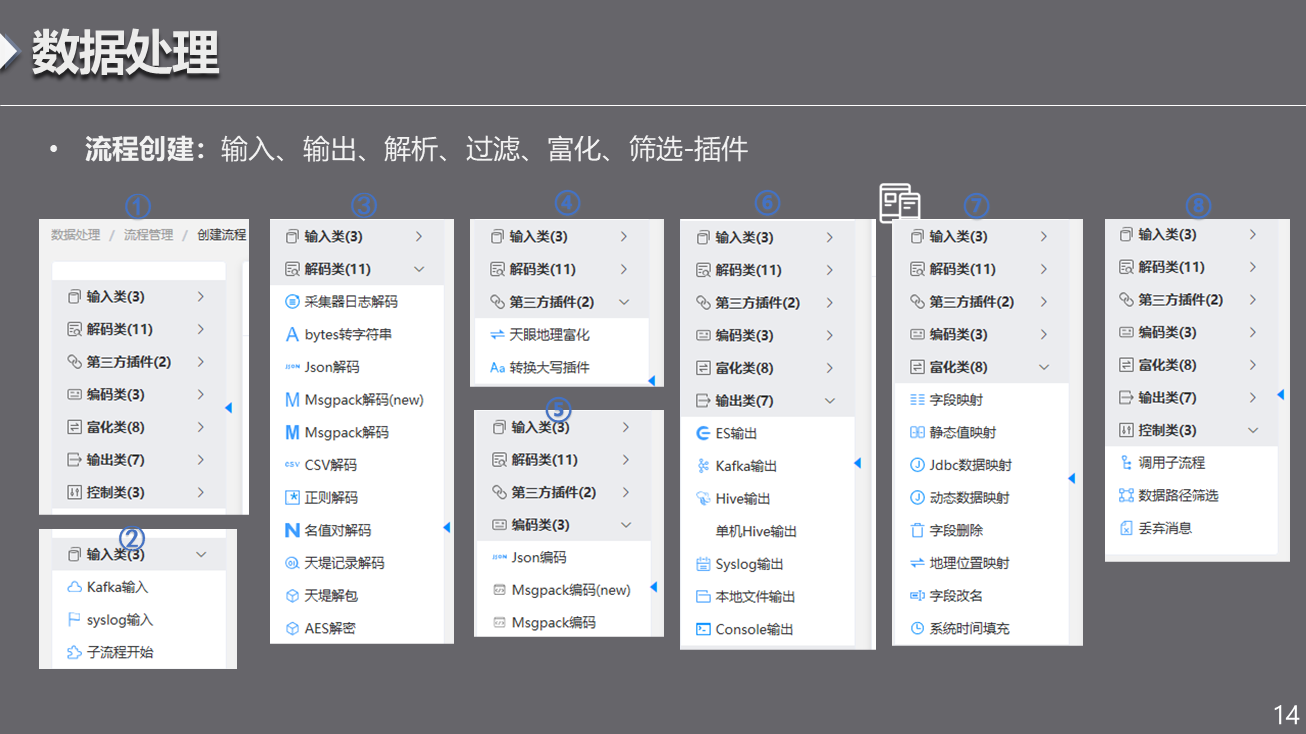Screen dimensions: 1306x734
Task: Click the icon beside 子流程开始
Action: pyautogui.click(x=74, y=652)
